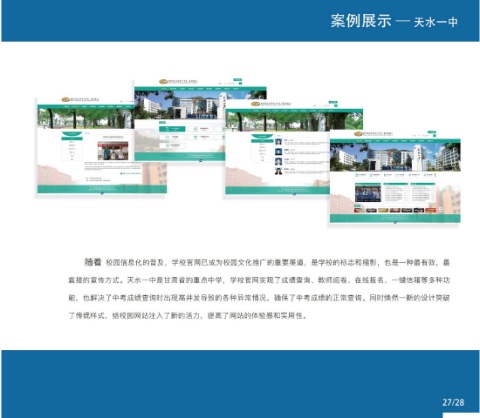
Task: Click the 天水一中 subtitle in the header
Action: point(436,22)
